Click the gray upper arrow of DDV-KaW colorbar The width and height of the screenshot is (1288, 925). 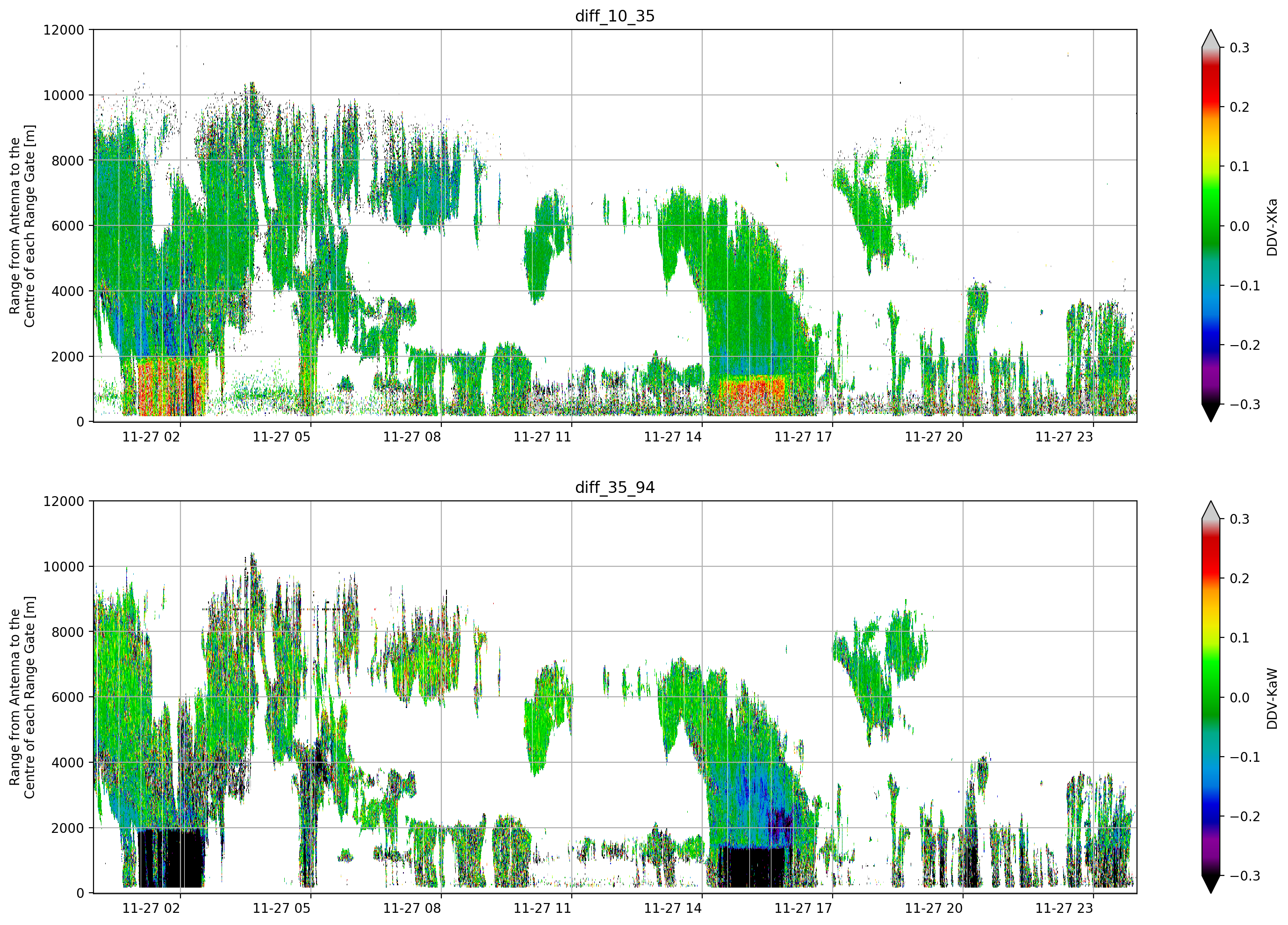coord(1211,510)
